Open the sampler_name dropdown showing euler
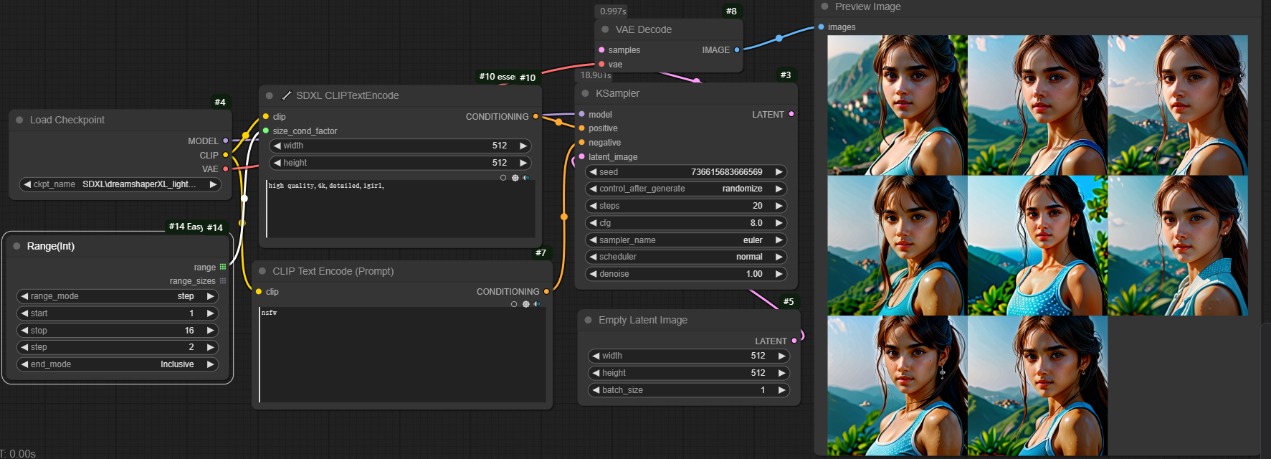Viewport: 1271px width, 459px height. [x=687, y=240]
